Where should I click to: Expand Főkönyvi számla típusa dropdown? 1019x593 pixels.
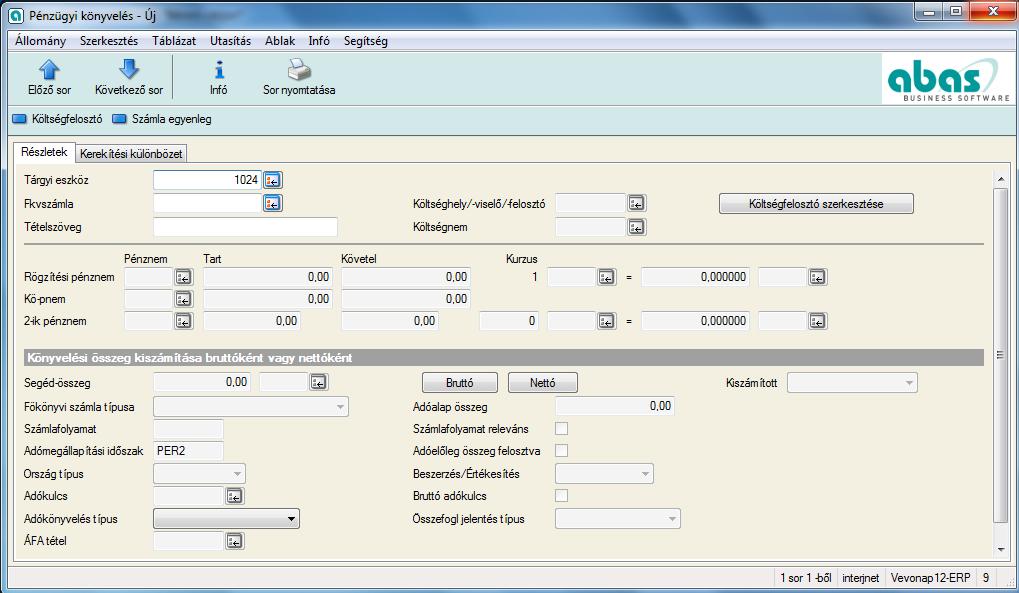(340, 407)
